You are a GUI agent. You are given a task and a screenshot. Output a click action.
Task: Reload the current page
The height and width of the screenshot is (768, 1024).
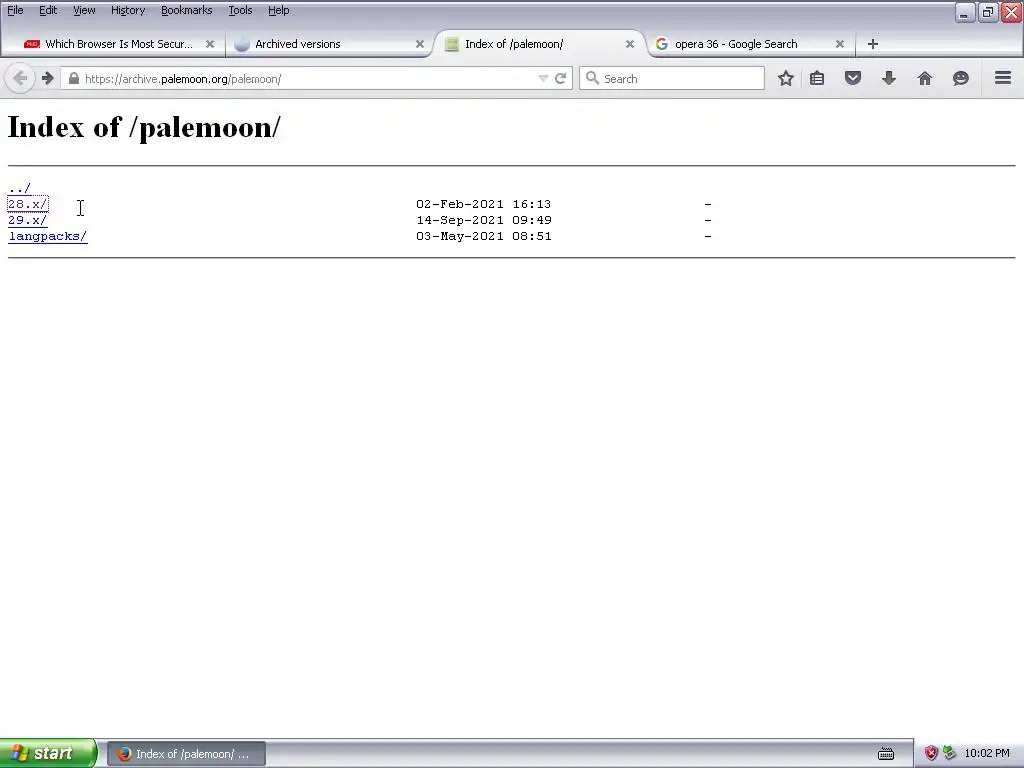[x=560, y=78]
